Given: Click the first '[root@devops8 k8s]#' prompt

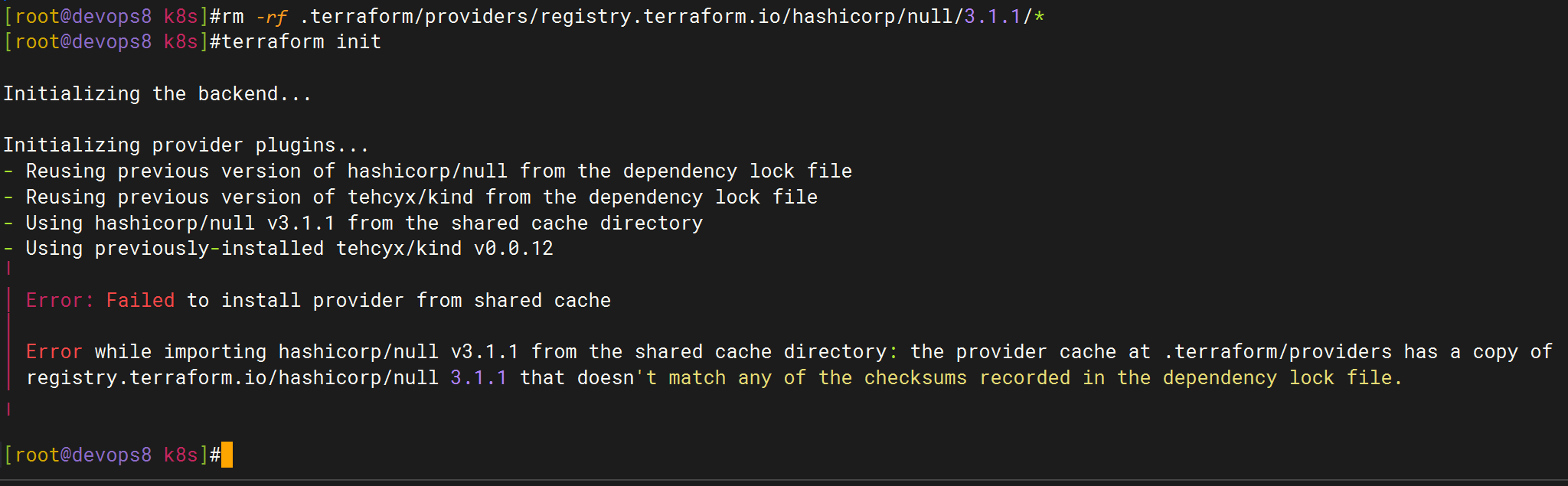Looking at the screenshot, I should click(112, 16).
